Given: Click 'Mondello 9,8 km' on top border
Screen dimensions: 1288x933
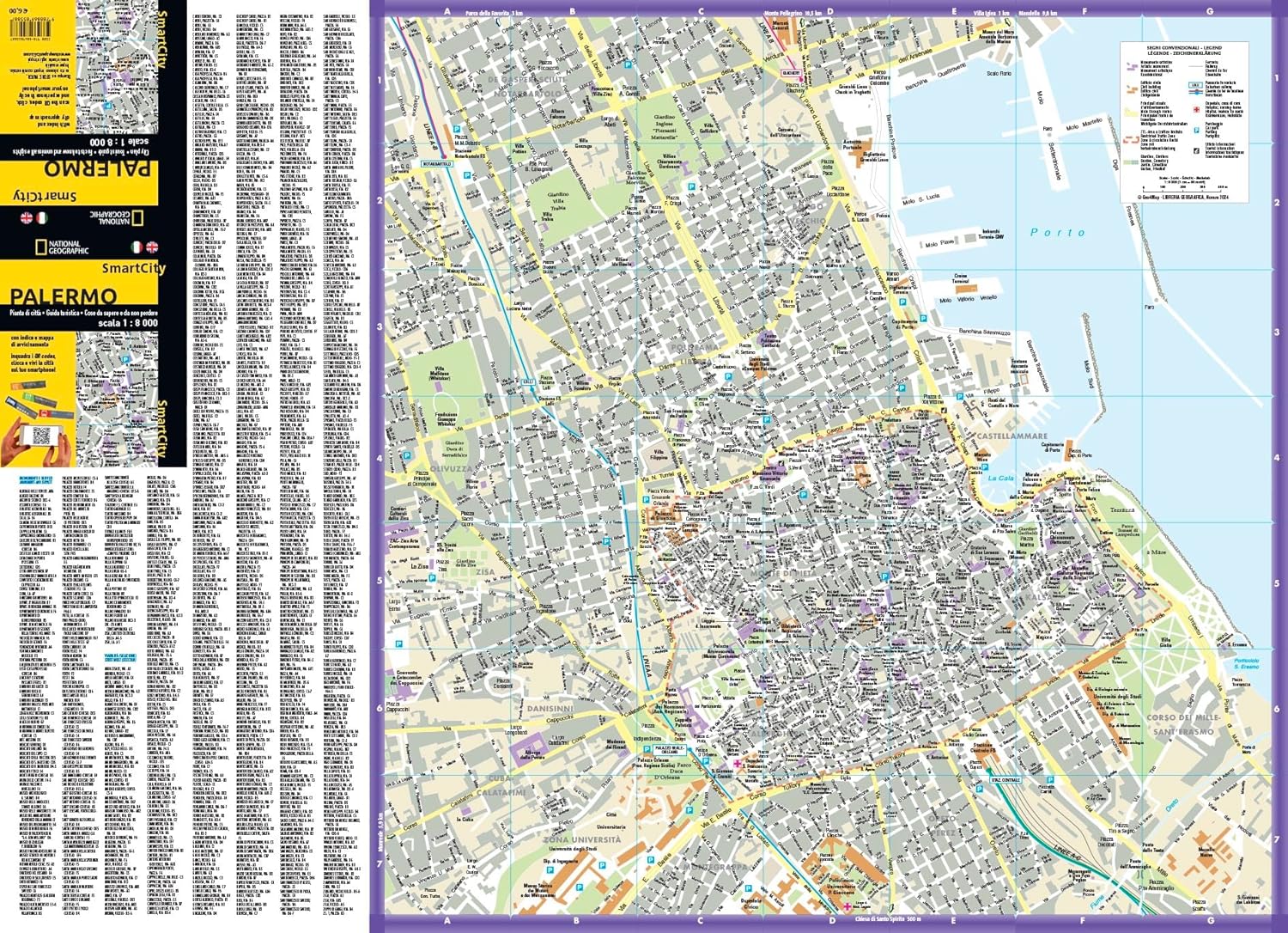Looking at the screenshot, I should point(1038,13).
